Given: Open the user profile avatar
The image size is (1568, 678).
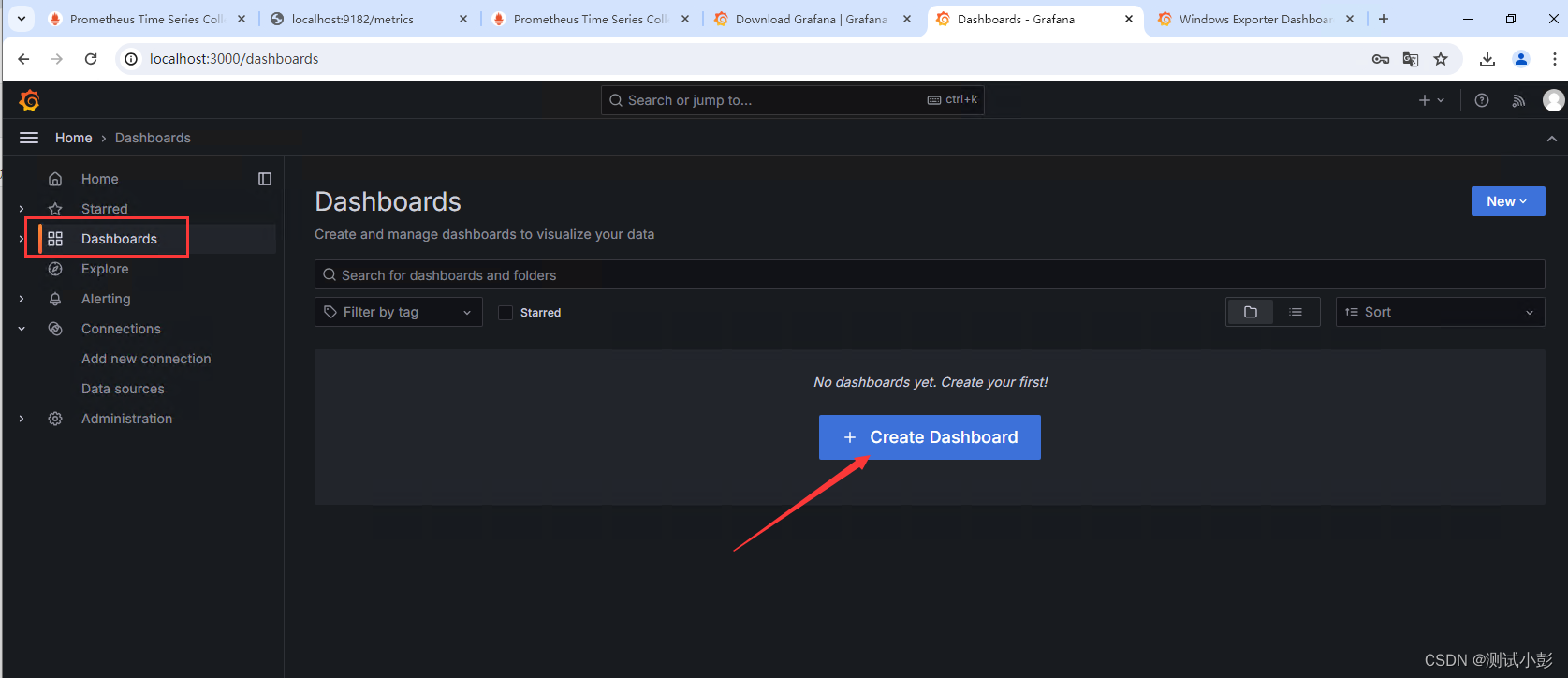Looking at the screenshot, I should tap(1554, 100).
